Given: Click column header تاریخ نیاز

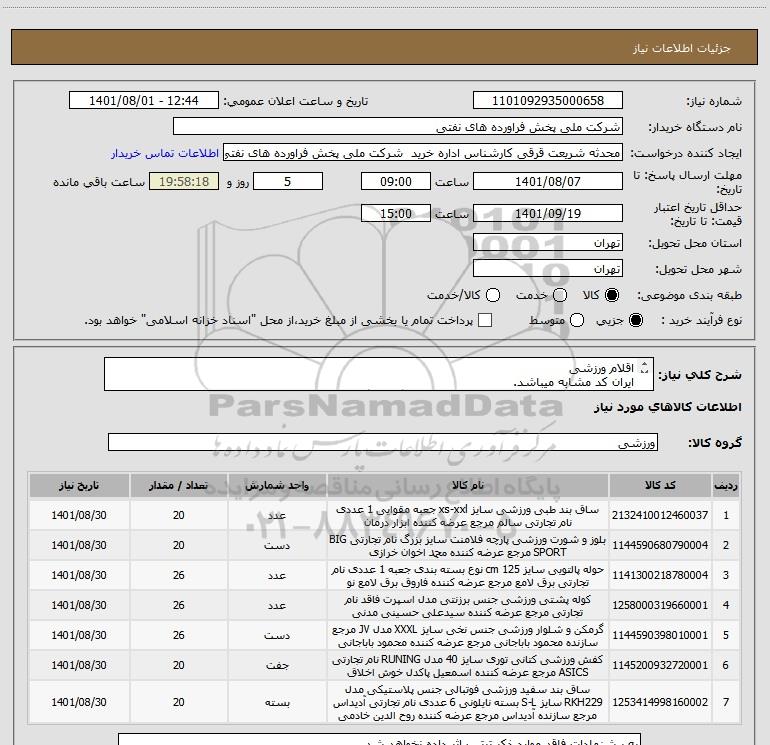Looking at the screenshot, I should click(79, 485).
